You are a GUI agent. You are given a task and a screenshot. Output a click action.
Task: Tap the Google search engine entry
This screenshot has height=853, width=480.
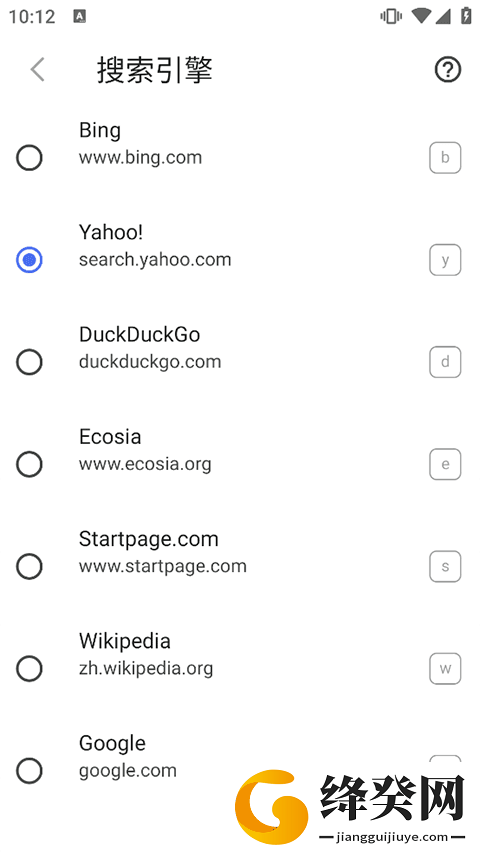coord(240,757)
